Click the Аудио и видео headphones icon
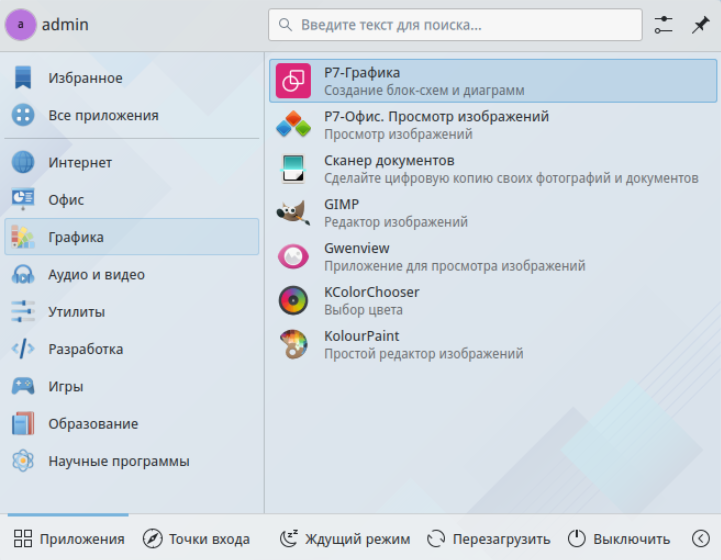 [x=23, y=274]
